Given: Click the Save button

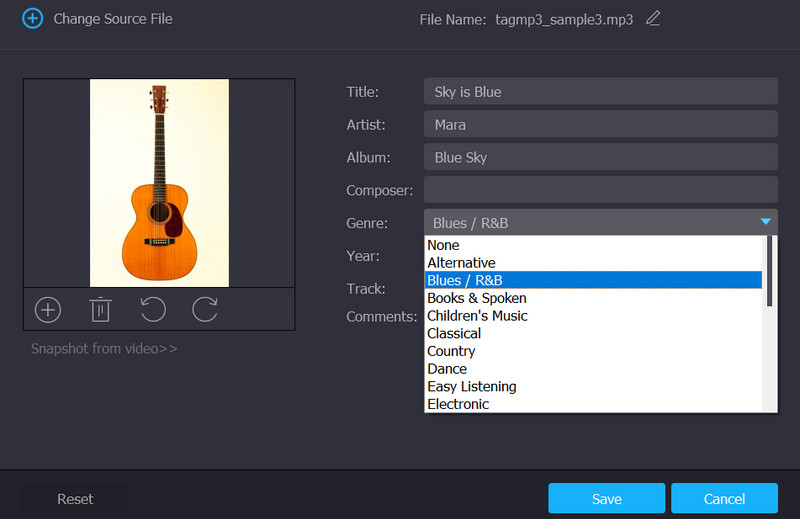Looking at the screenshot, I should 606,498.
